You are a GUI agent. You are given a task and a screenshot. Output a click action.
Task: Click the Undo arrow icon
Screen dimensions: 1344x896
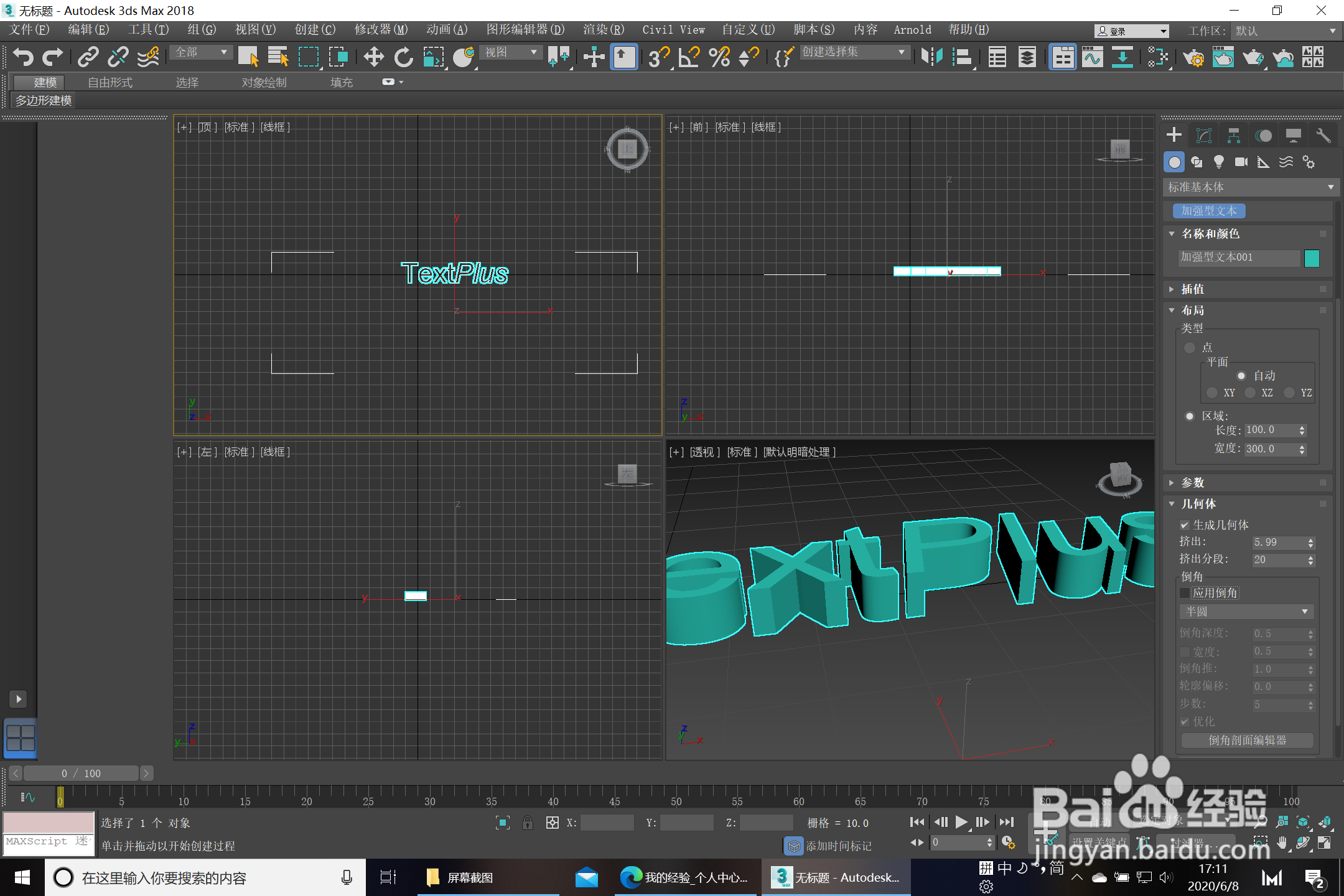[x=23, y=57]
